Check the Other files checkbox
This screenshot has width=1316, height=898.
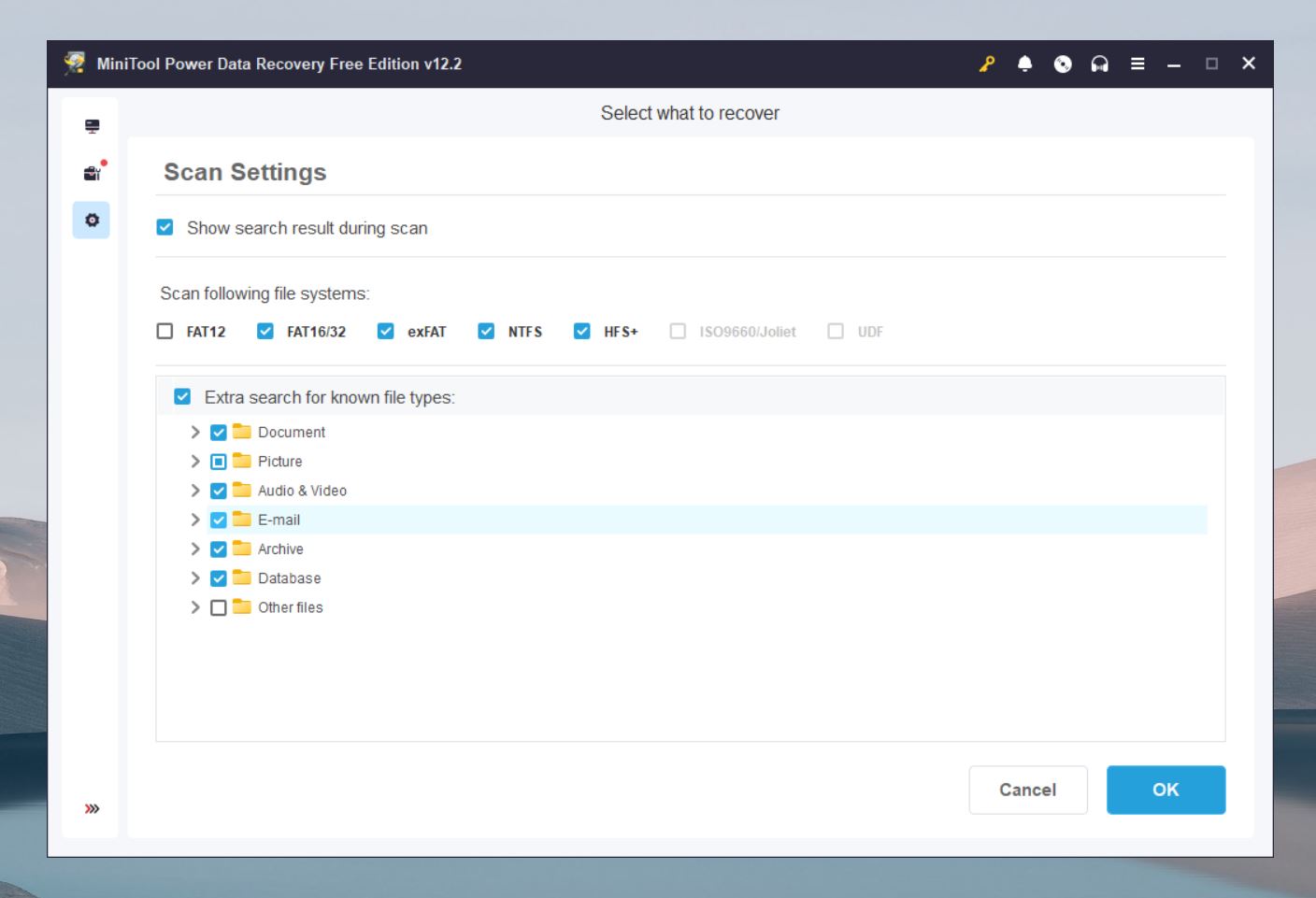(219, 607)
